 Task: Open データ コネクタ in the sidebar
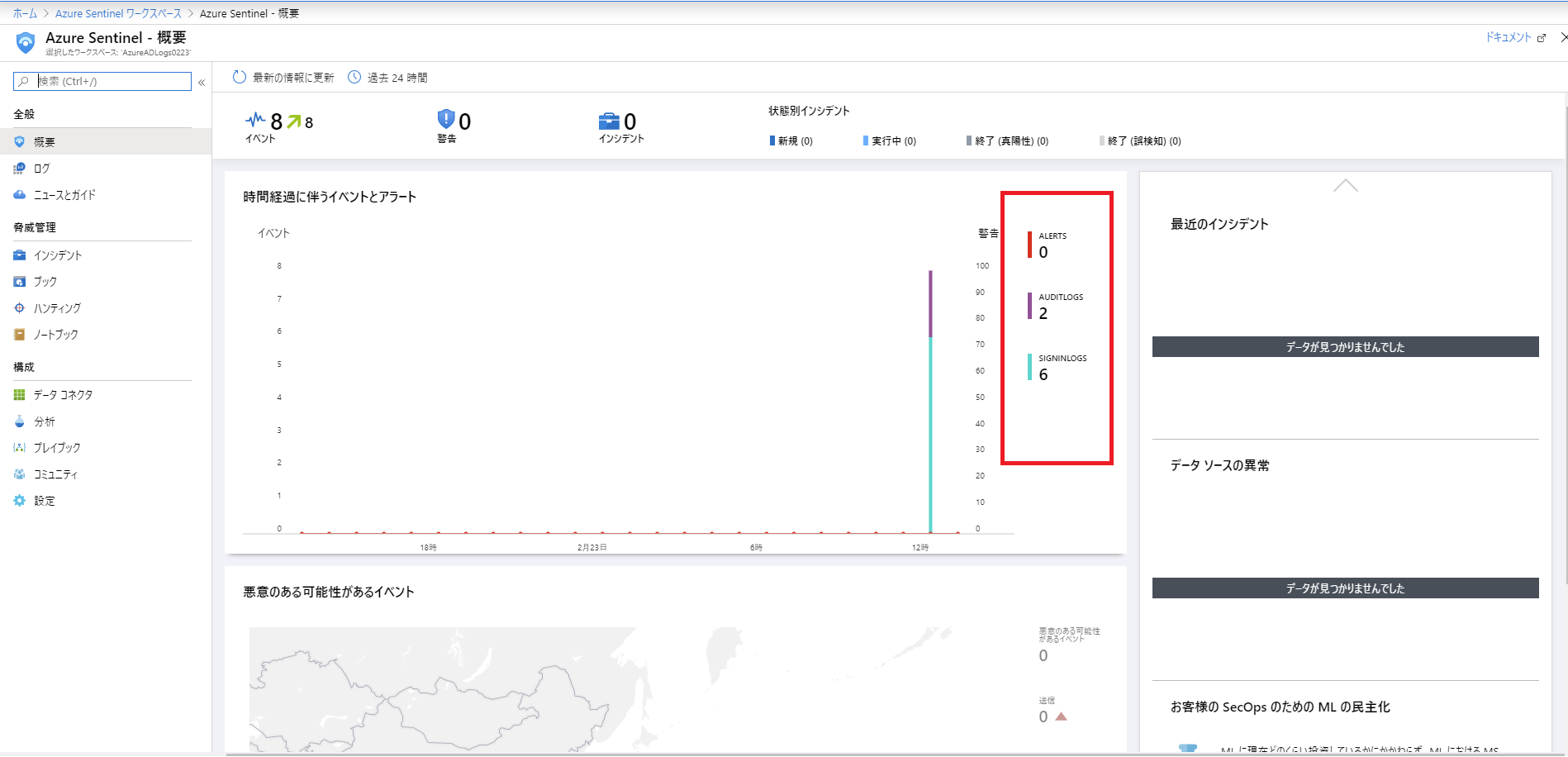click(x=106, y=395)
